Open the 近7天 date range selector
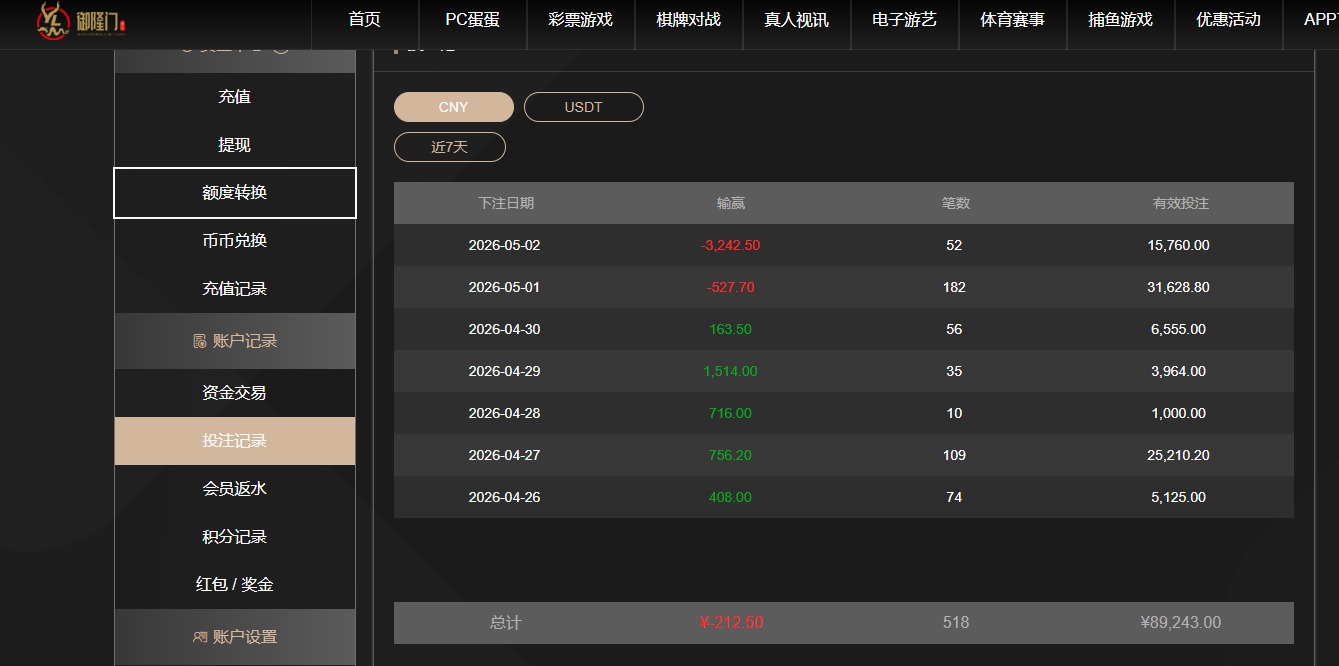 [450, 147]
